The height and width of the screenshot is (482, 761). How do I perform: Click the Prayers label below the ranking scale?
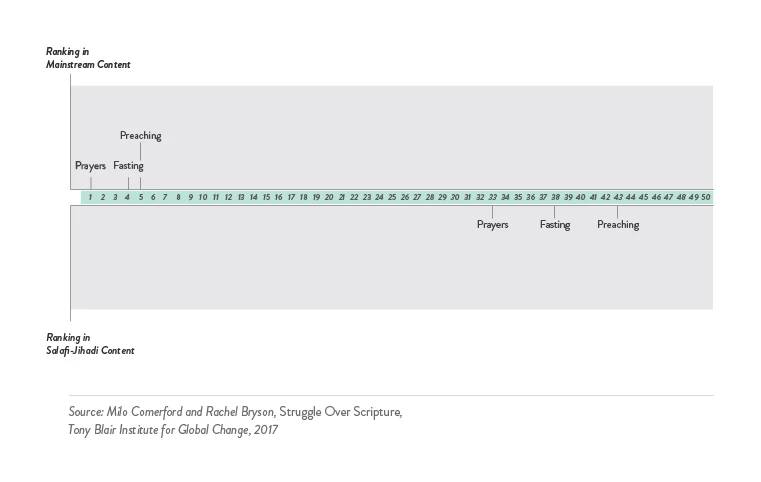click(x=492, y=225)
